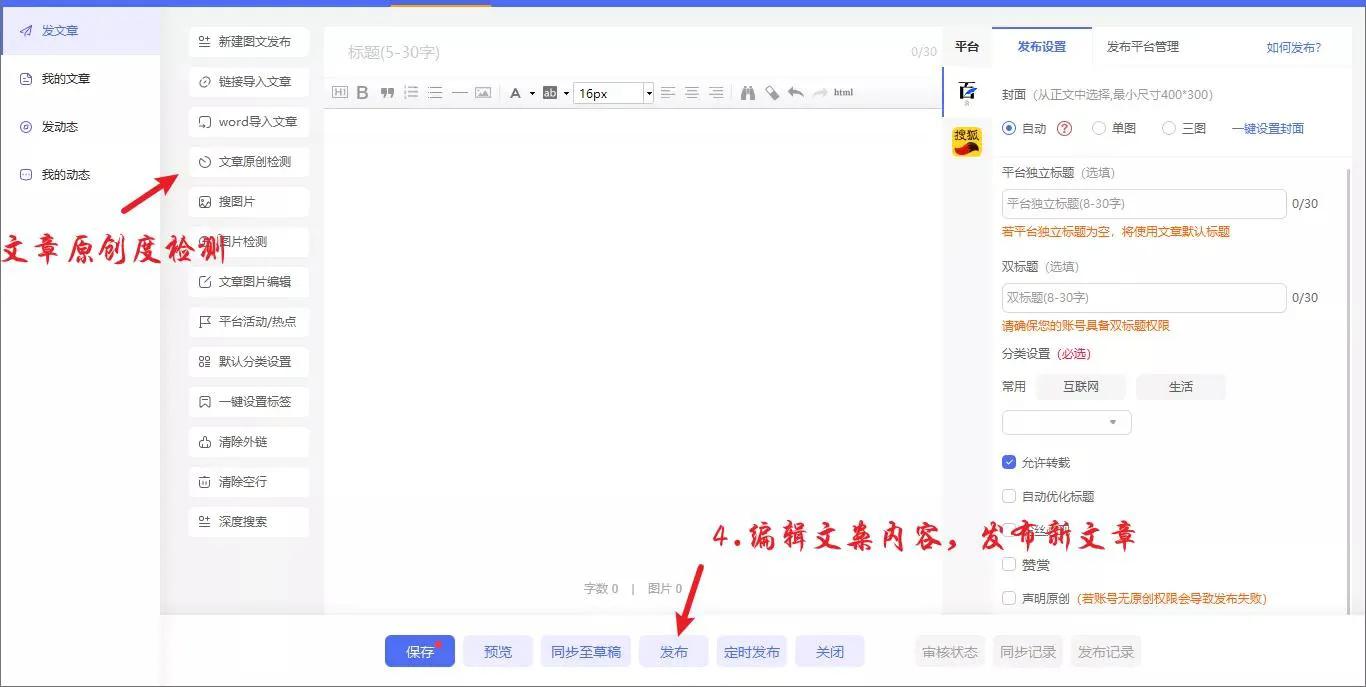Uncheck the 允许转载 checkbox
The height and width of the screenshot is (687, 1366).
[1009, 462]
